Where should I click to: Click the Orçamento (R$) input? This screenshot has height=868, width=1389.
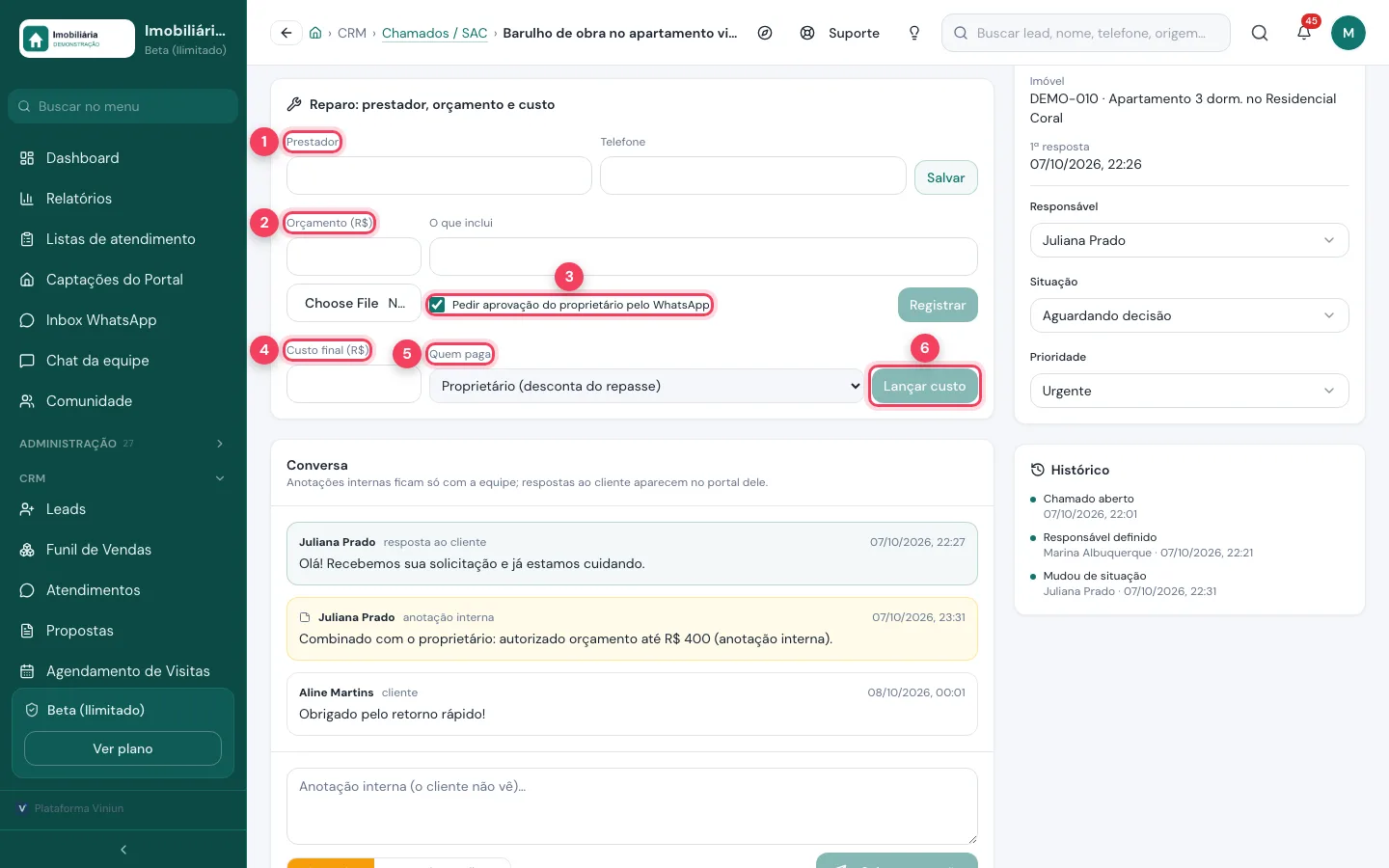click(354, 257)
